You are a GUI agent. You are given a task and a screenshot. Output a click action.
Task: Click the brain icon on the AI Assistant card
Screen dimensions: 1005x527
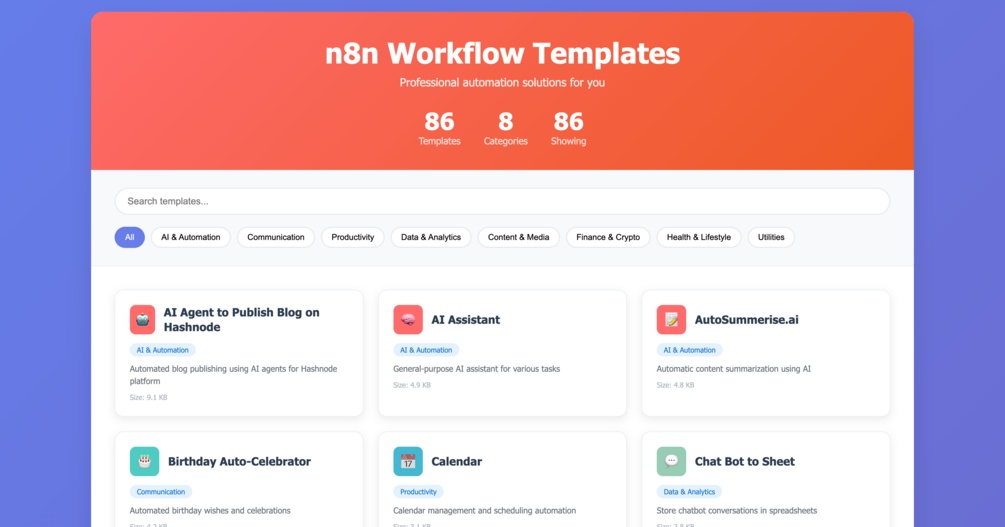408,319
